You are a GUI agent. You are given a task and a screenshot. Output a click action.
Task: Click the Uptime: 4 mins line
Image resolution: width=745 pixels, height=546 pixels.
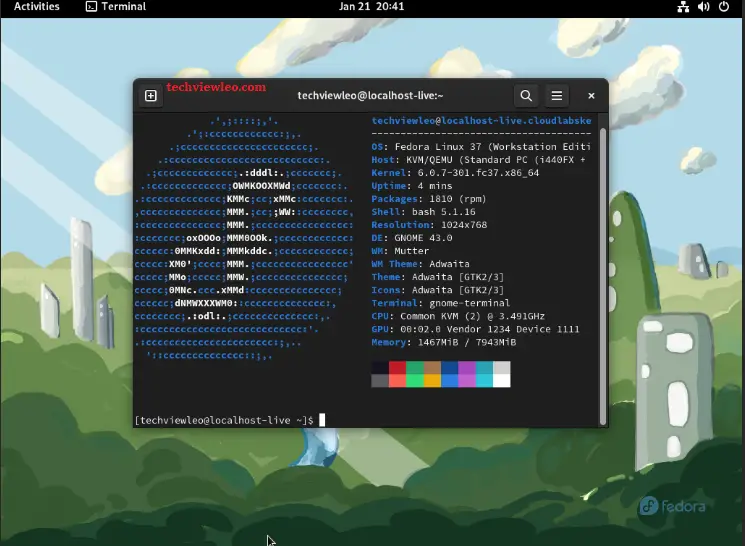[412, 186]
